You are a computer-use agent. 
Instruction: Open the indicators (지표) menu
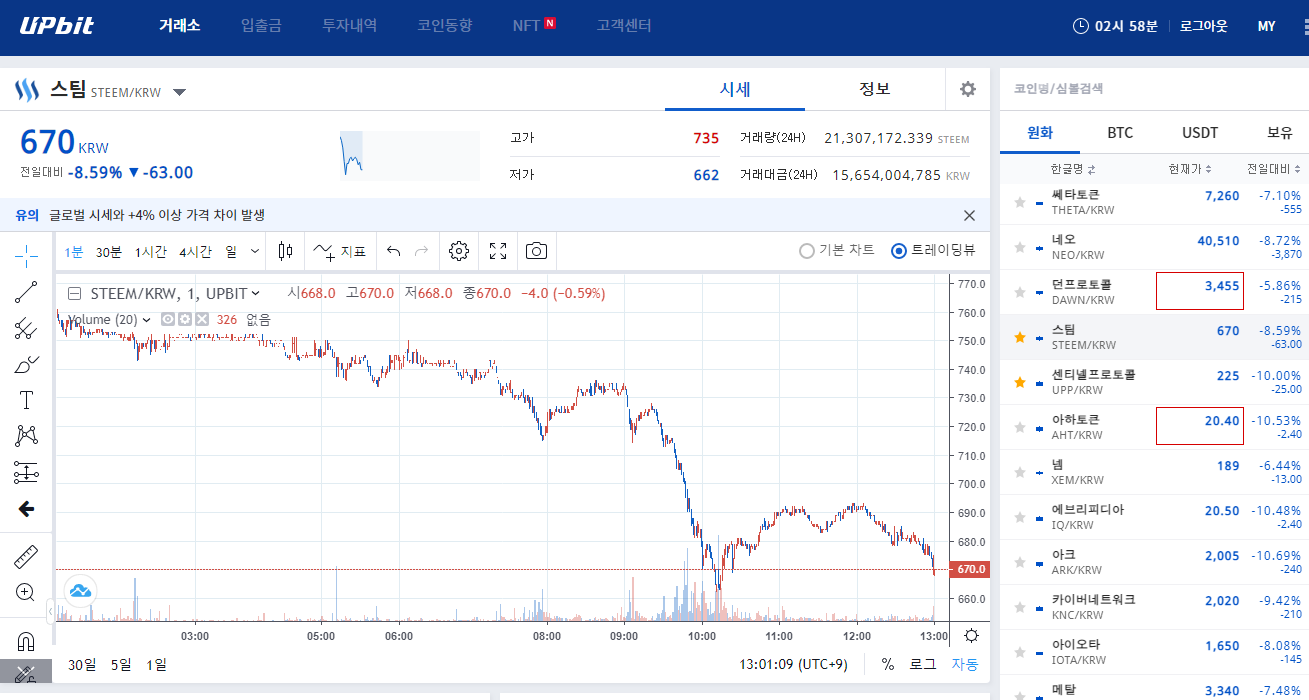[339, 251]
